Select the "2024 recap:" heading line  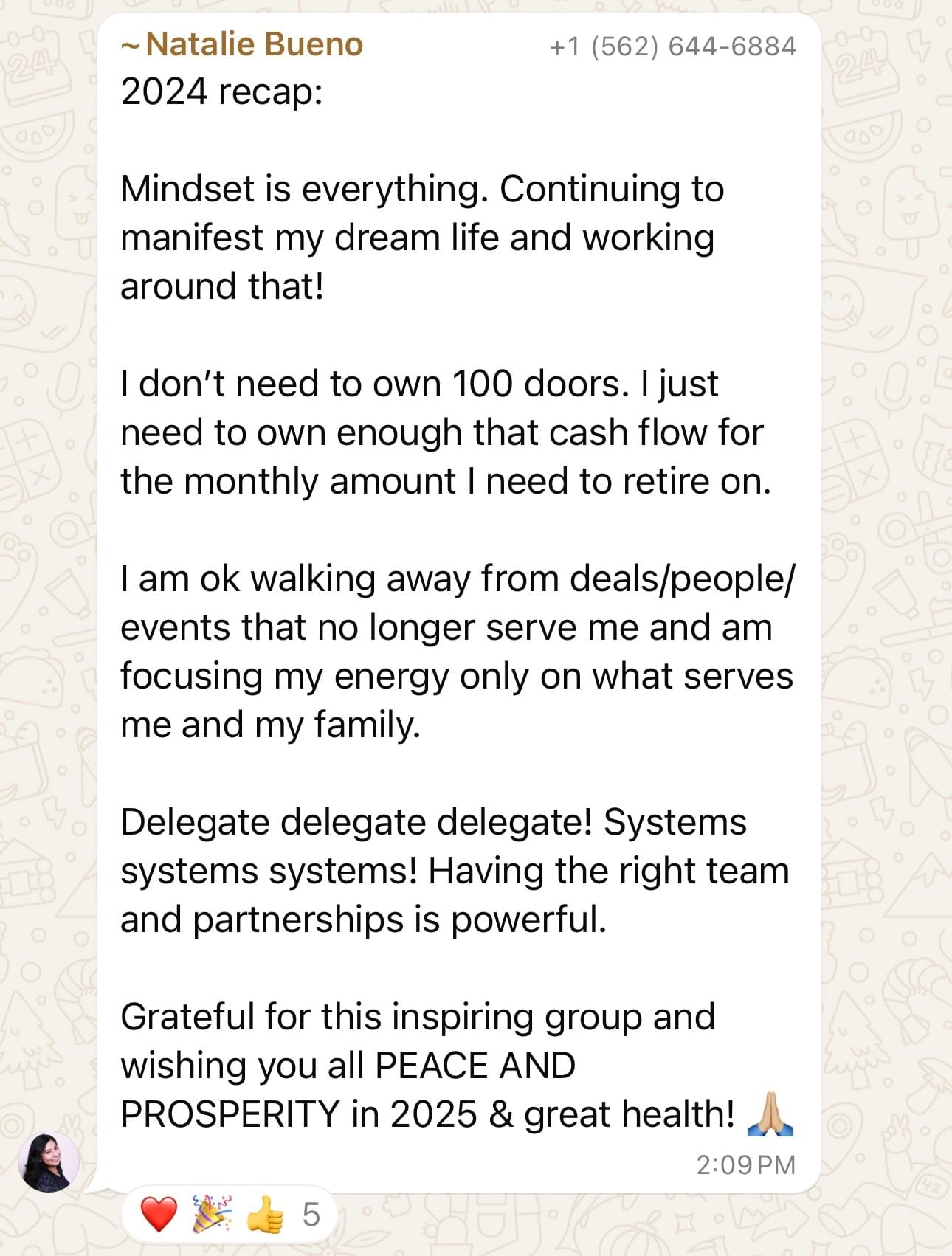[221, 92]
